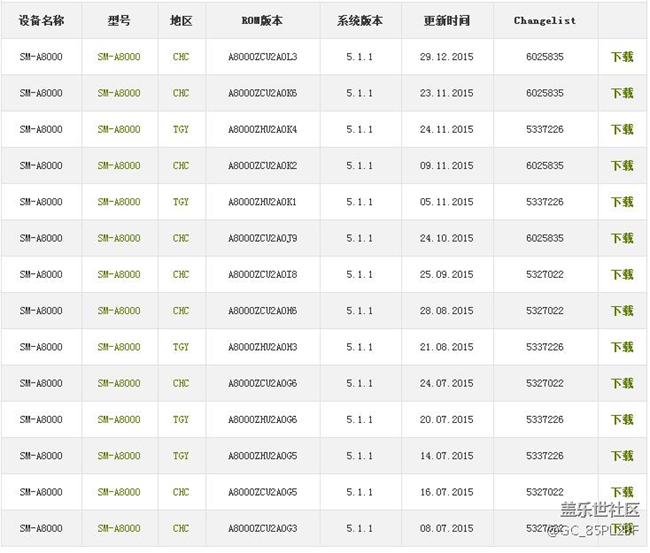Click TGY region link in 20.07.2015 row
Image resolution: width=650 pixels, height=553 pixels.
(181, 420)
